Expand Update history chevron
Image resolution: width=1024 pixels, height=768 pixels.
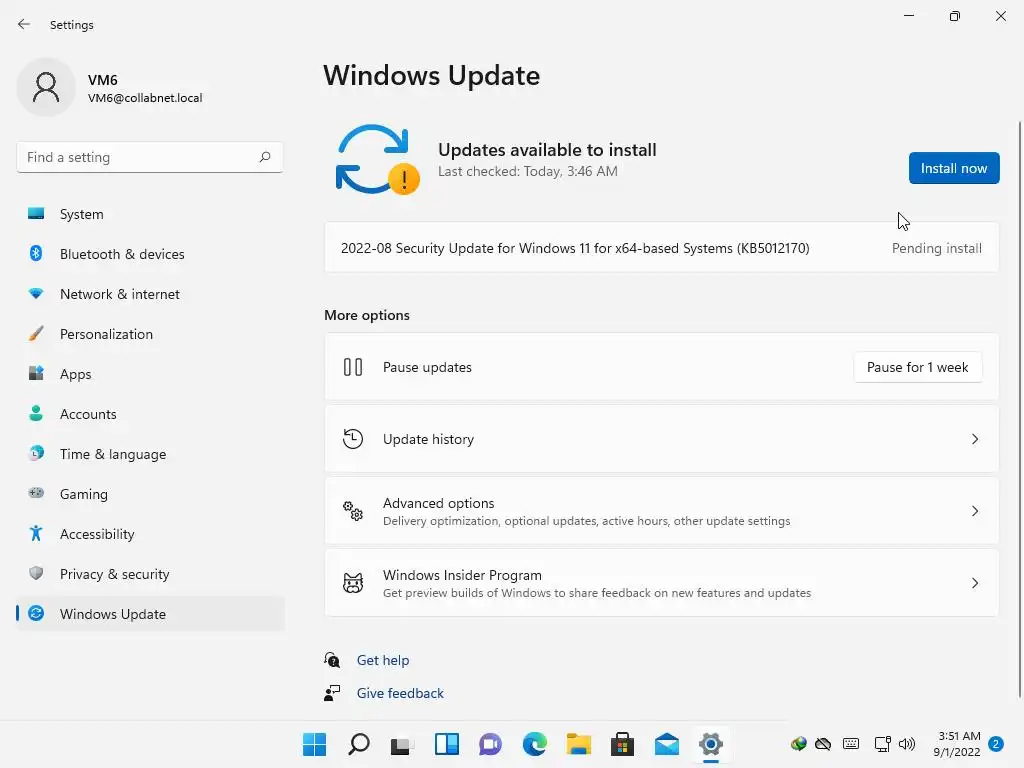974,439
